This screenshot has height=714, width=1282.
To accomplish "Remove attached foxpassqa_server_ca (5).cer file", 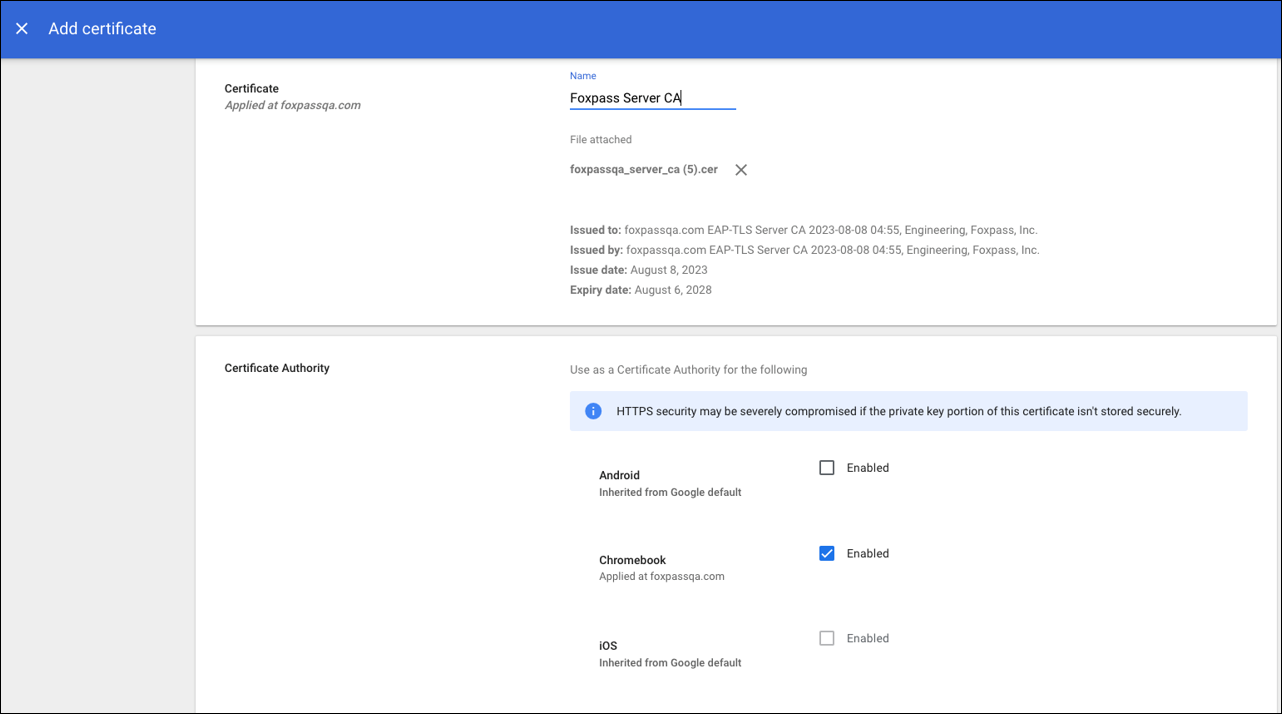I will pyautogui.click(x=741, y=170).
